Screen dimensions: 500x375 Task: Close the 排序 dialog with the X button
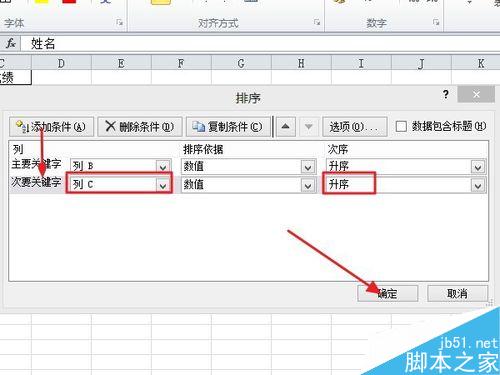pos(476,95)
